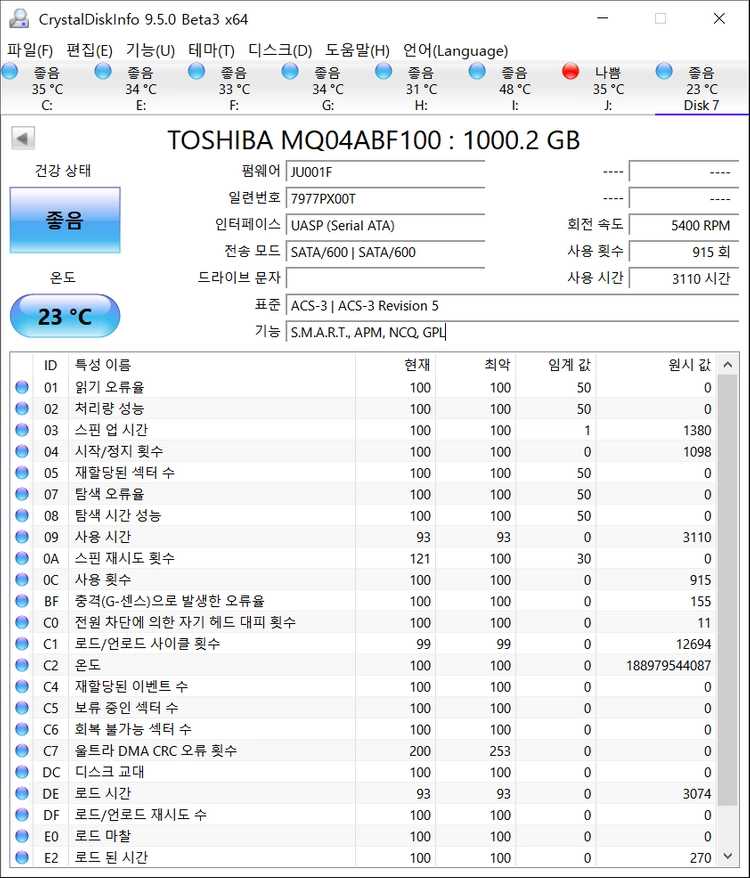This screenshot has height=878, width=750.
Task: Click status circle for attribute 0A 스핀 재시도 횟수
Action: click(22, 558)
